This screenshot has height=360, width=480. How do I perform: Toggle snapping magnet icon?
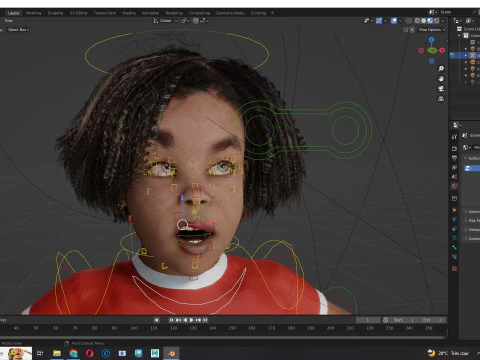(x=195, y=21)
